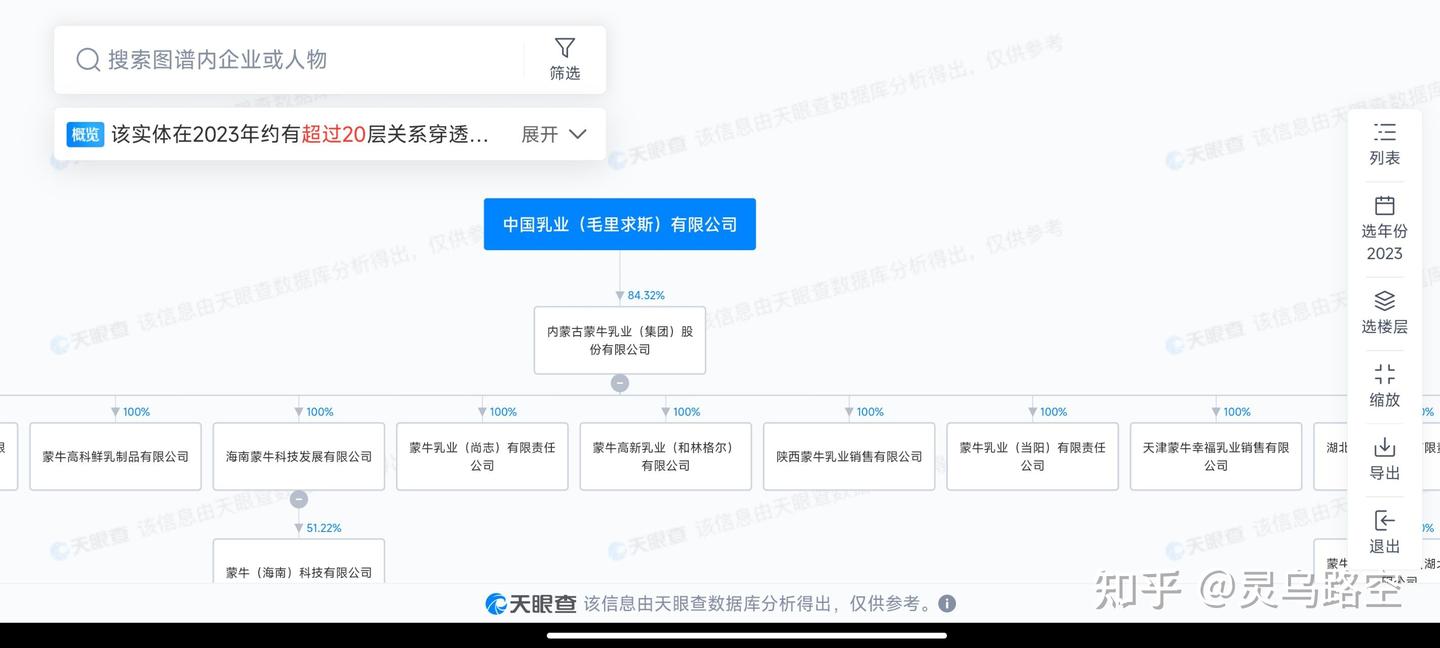Open the 列表 list view icon
Screen dimensions: 1440x648
click(1385, 132)
